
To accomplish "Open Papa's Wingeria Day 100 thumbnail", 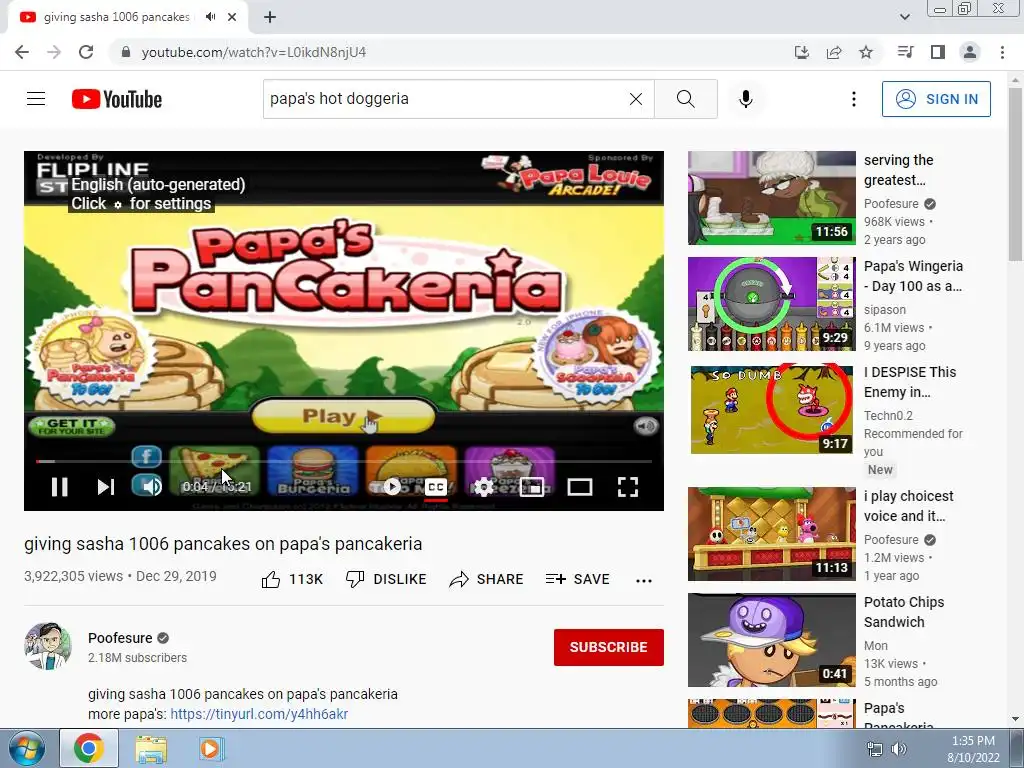I will coord(771,304).
